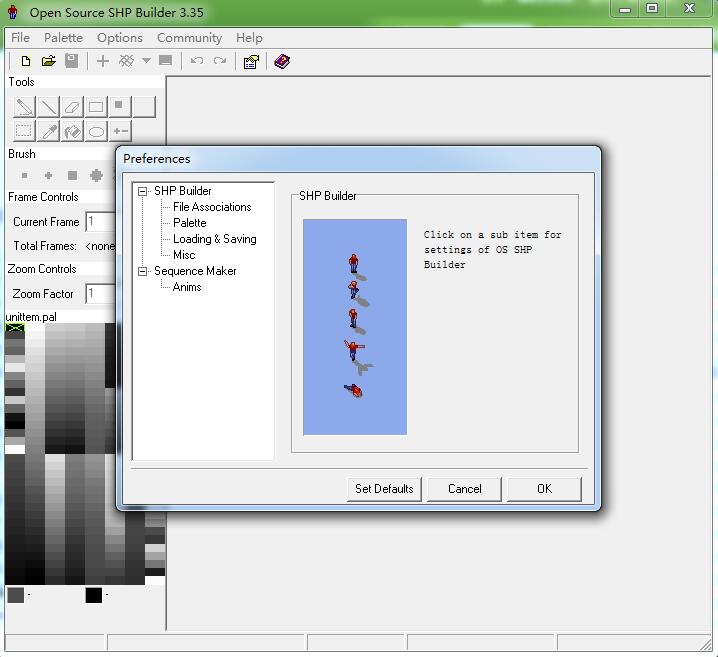This screenshot has height=657, width=718.
Task: Open the File menu
Action: coord(20,38)
